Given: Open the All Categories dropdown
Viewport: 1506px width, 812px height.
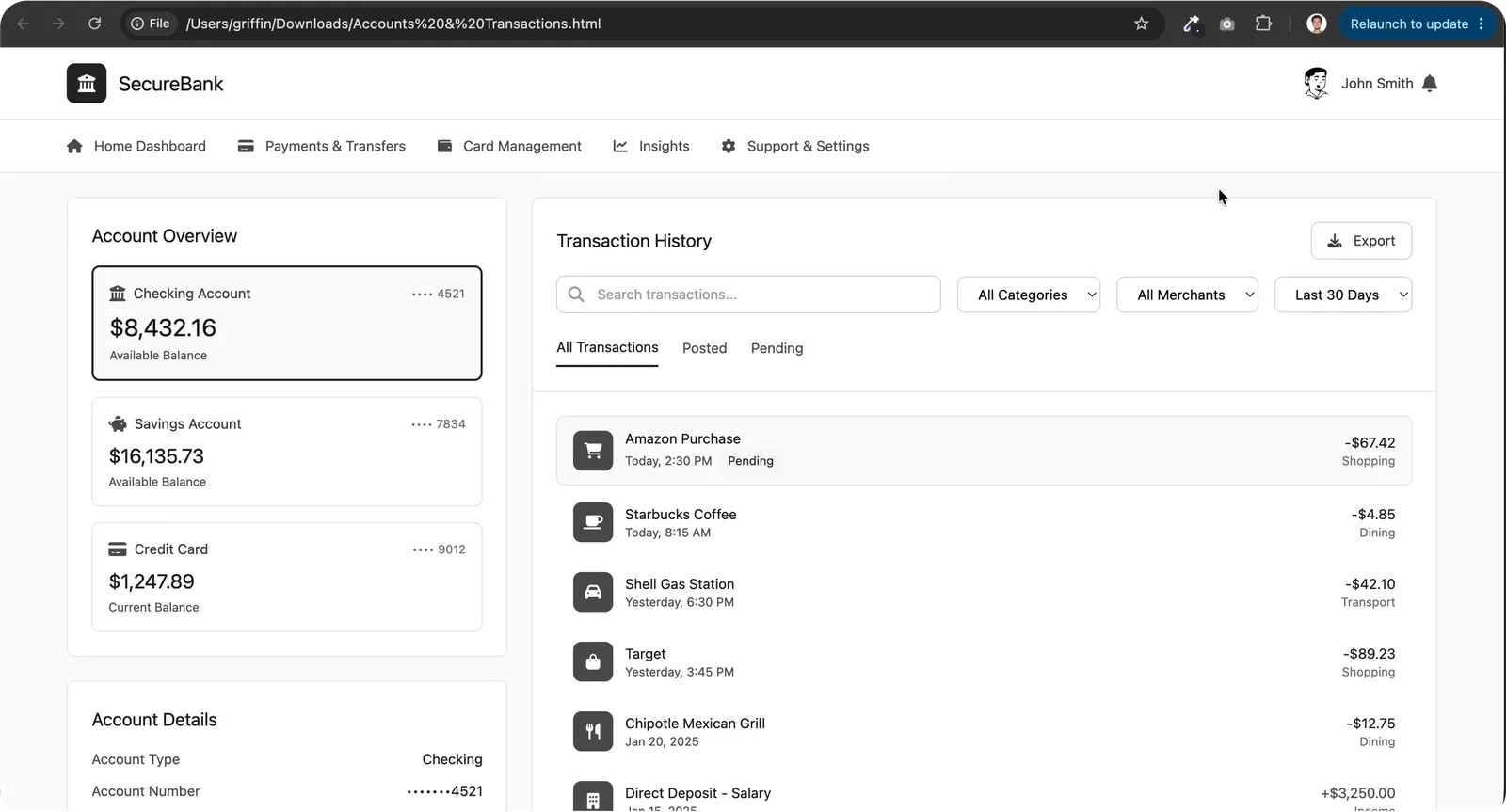Looking at the screenshot, I should (1029, 295).
